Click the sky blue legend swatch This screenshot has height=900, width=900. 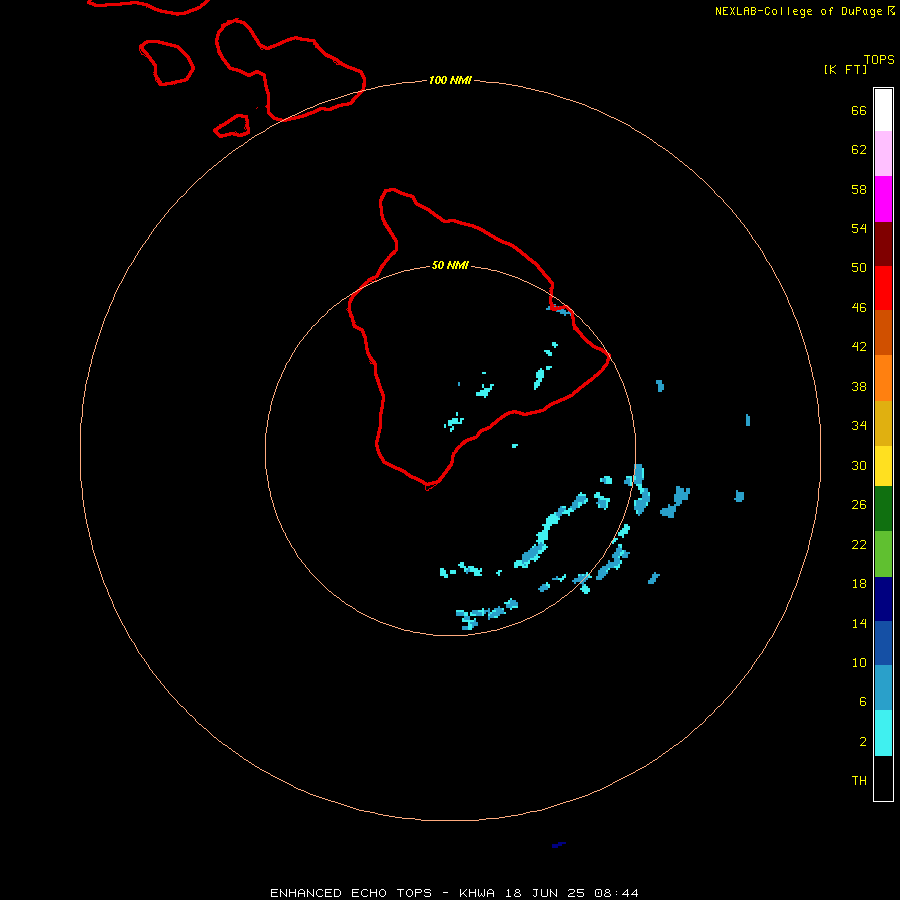883,688
